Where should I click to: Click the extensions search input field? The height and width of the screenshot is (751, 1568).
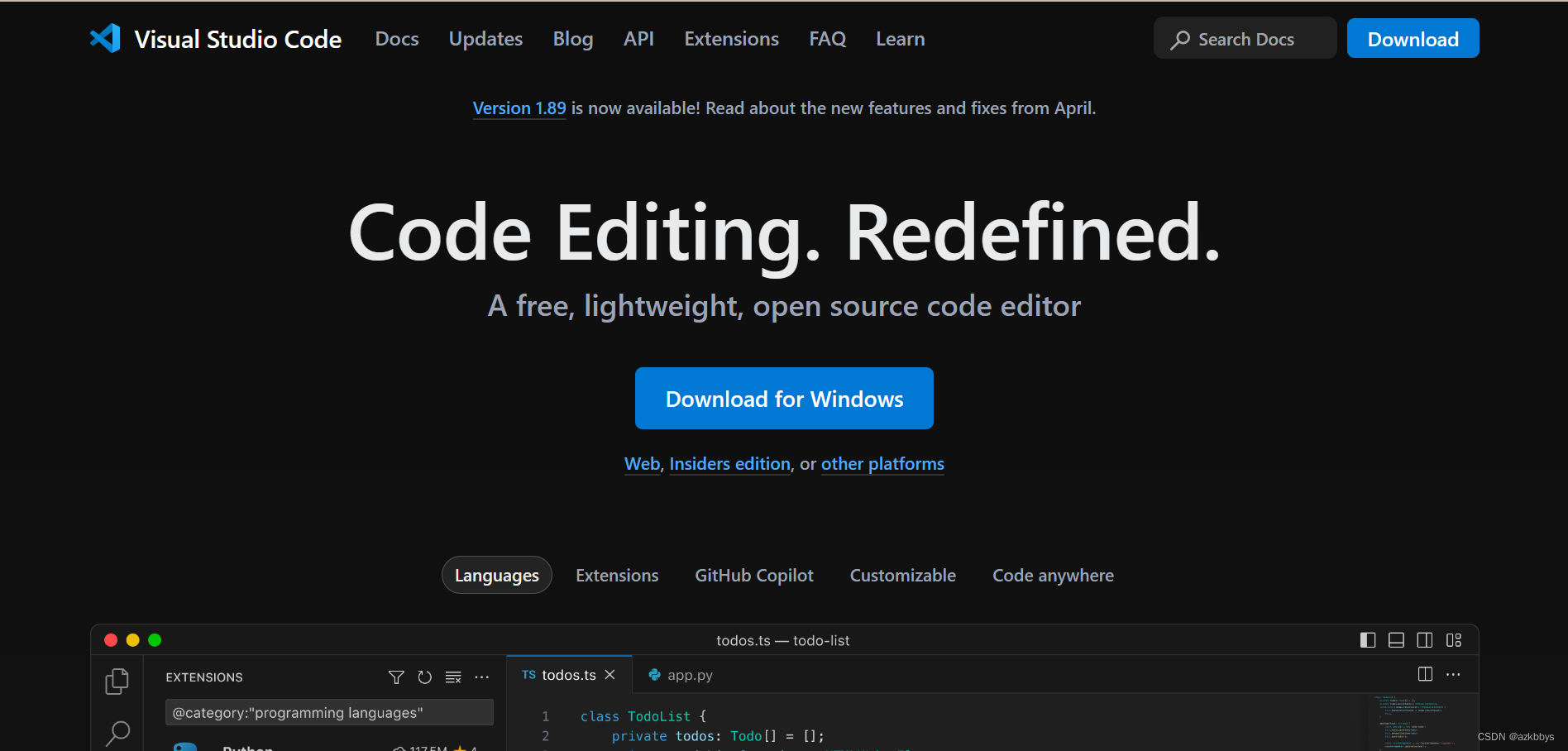tap(328, 712)
